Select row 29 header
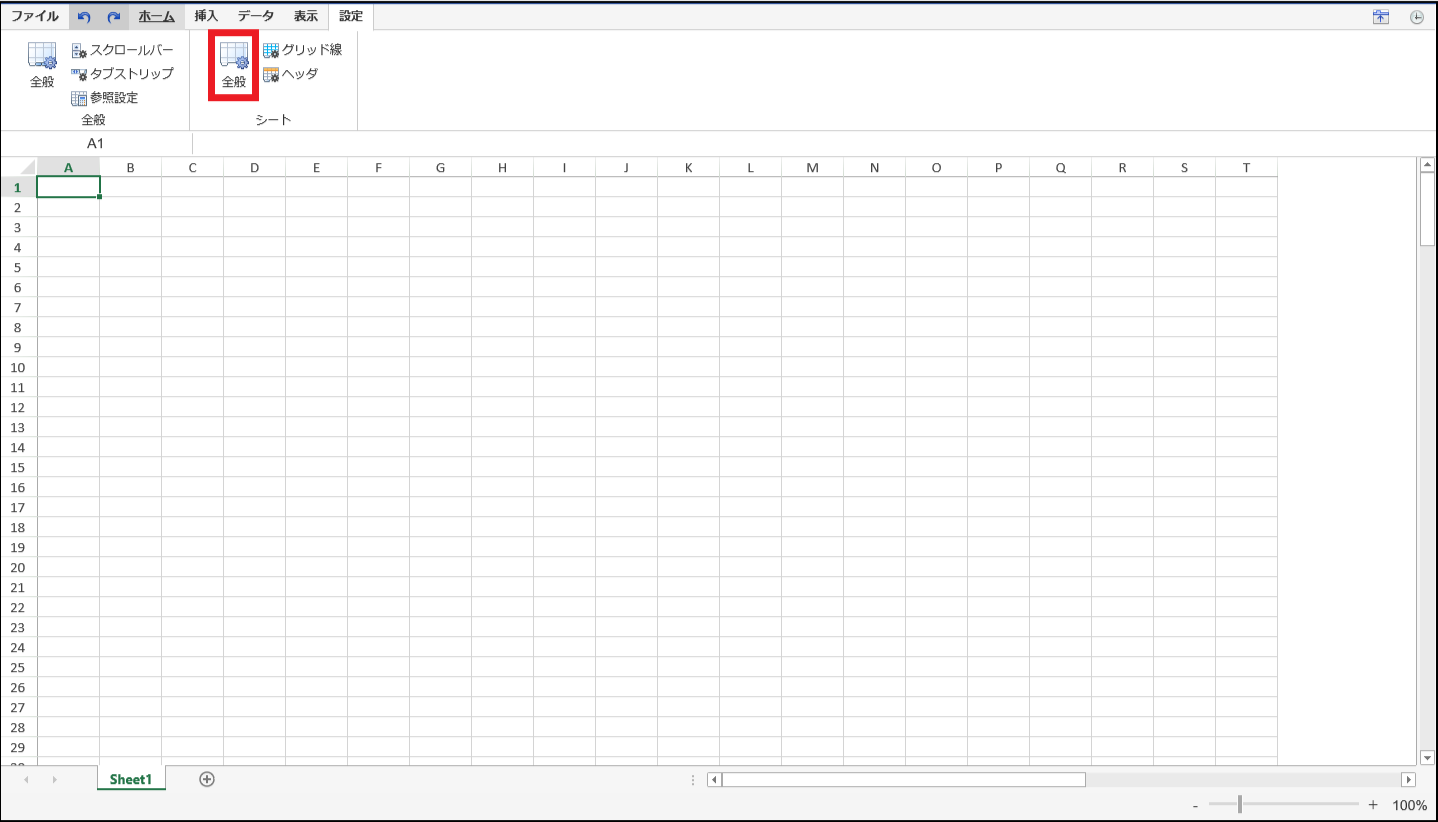1438x822 pixels. tap(19, 747)
